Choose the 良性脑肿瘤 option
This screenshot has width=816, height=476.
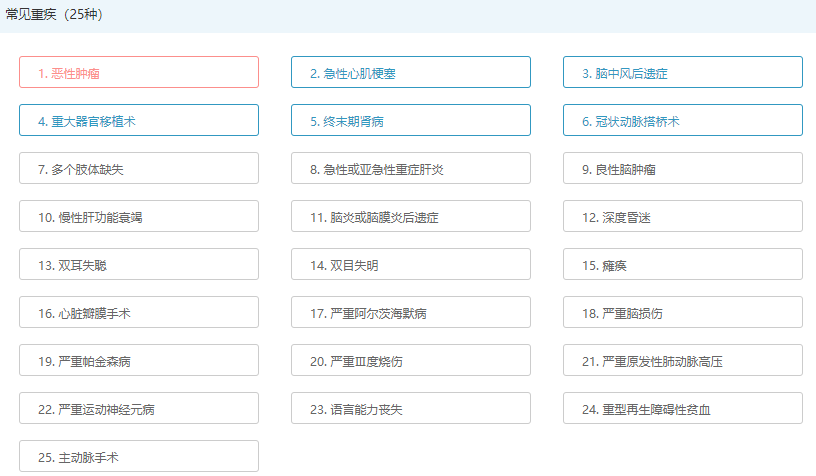pos(682,169)
